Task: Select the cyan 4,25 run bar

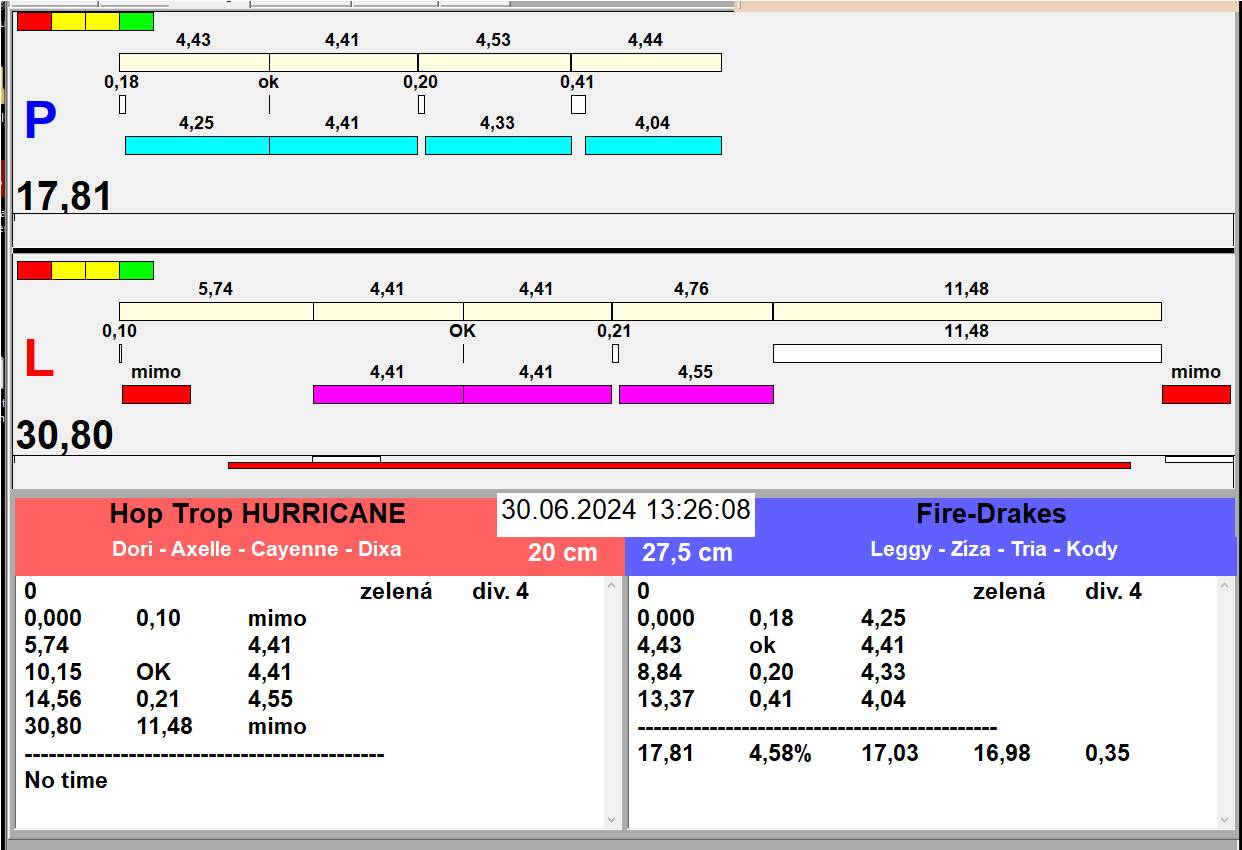Action: click(x=196, y=145)
